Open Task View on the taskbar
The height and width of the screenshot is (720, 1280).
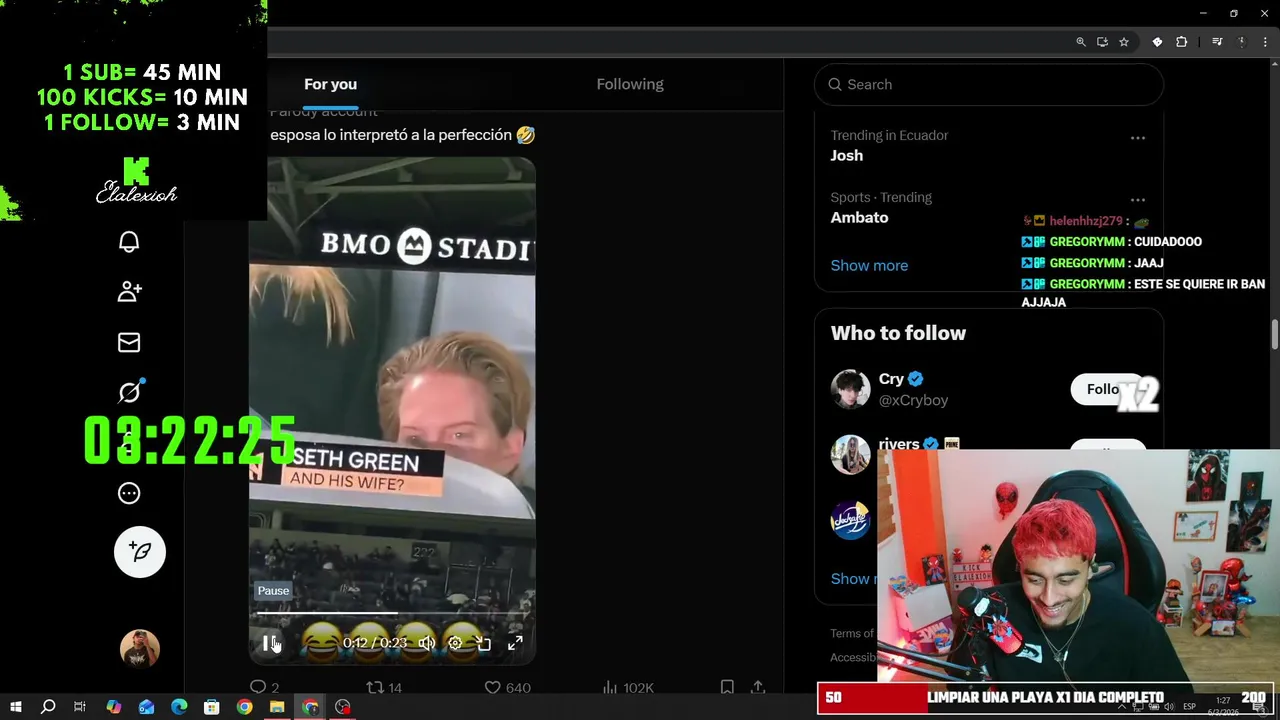click(80, 707)
